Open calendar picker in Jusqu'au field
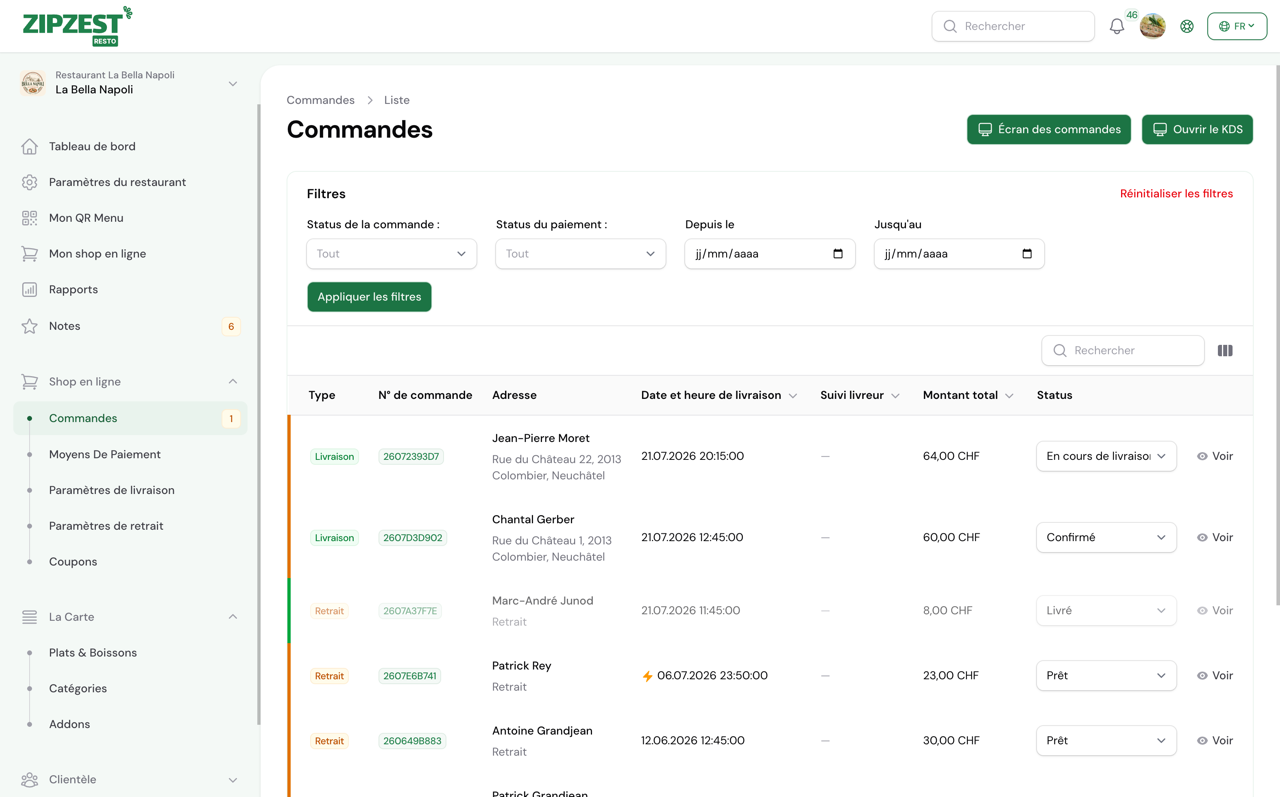Screen dimensions: 1280x797 click(x=1027, y=254)
